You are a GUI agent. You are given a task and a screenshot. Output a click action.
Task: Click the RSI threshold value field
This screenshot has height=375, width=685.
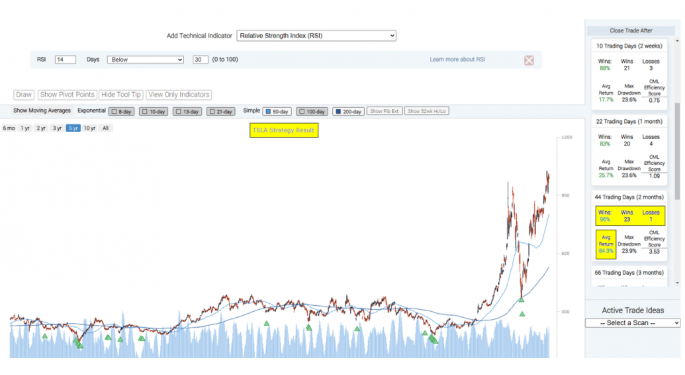click(x=200, y=59)
